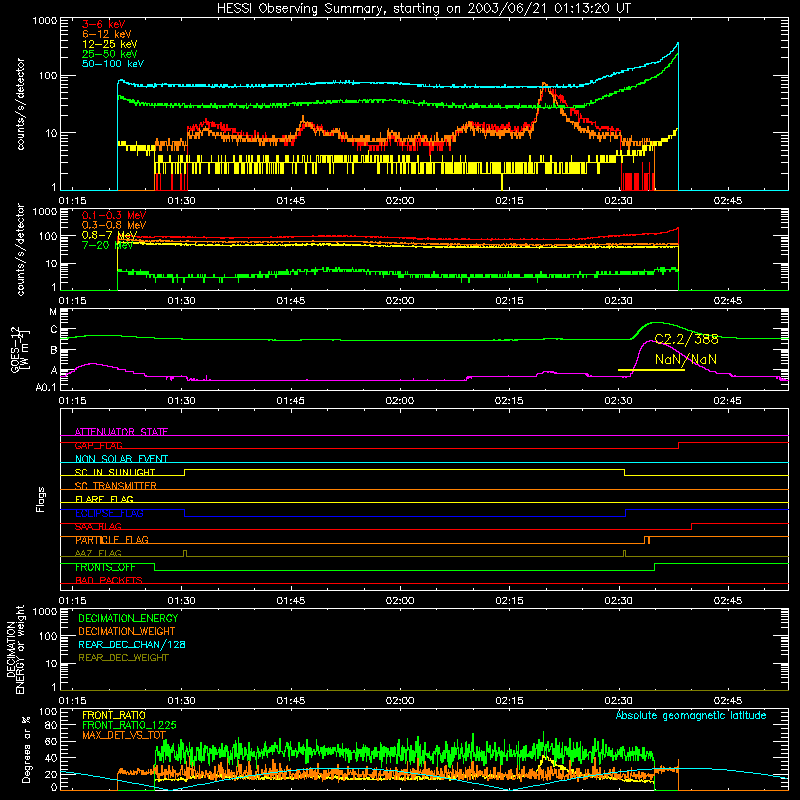The width and height of the screenshot is (800, 800).
Task: Click the MAX_DET_VS_TOT legend label
Action: tap(124, 735)
